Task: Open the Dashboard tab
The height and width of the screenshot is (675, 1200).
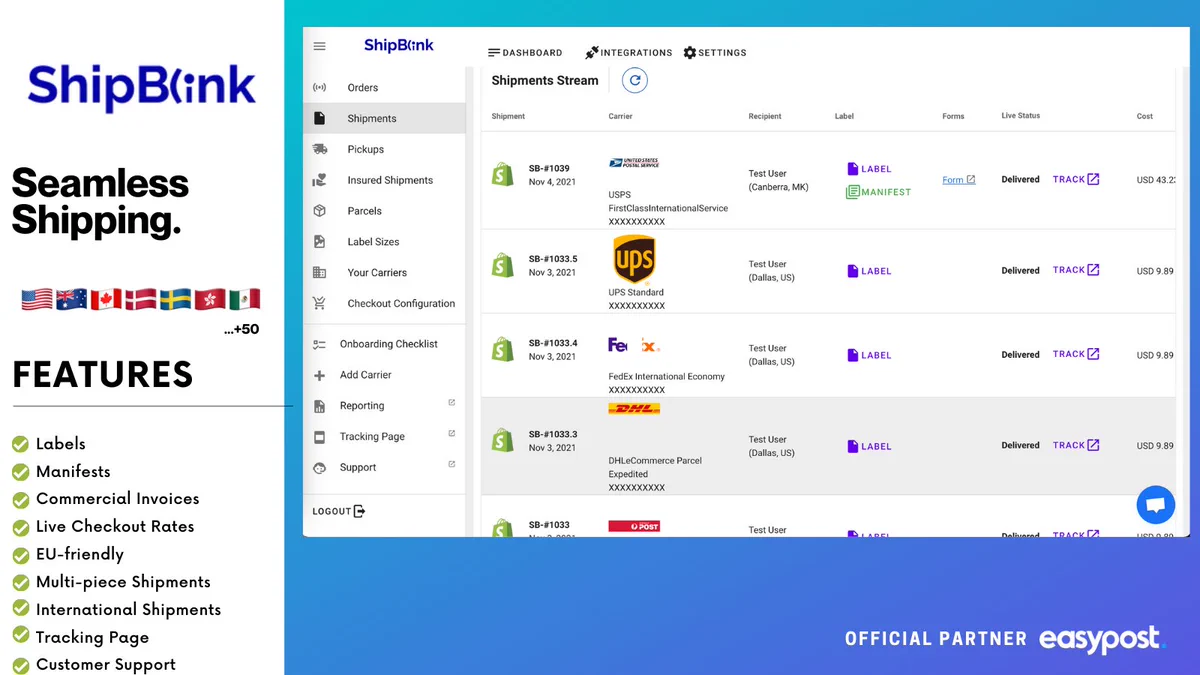Action: 525,53
